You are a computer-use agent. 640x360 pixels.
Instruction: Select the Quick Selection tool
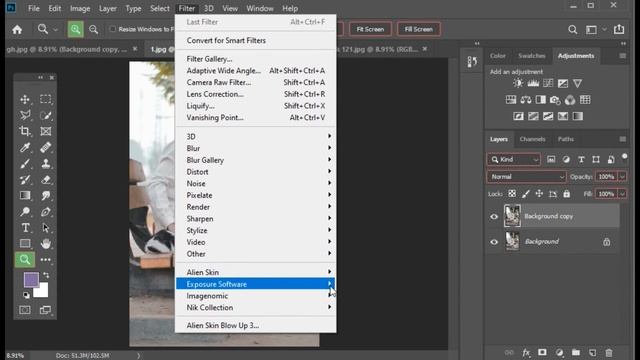(46, 115)
